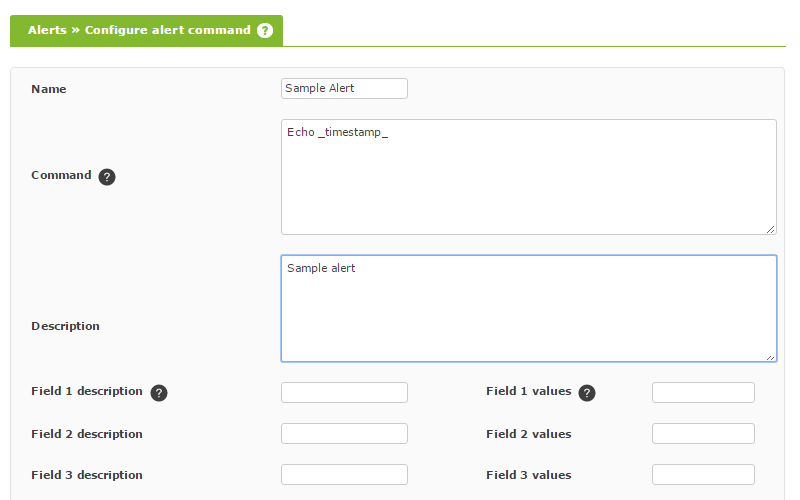Show the Field 1 description help tooltip icon
Image resolution: width=800 pixels, height=500 pixels.
[159, 393]
